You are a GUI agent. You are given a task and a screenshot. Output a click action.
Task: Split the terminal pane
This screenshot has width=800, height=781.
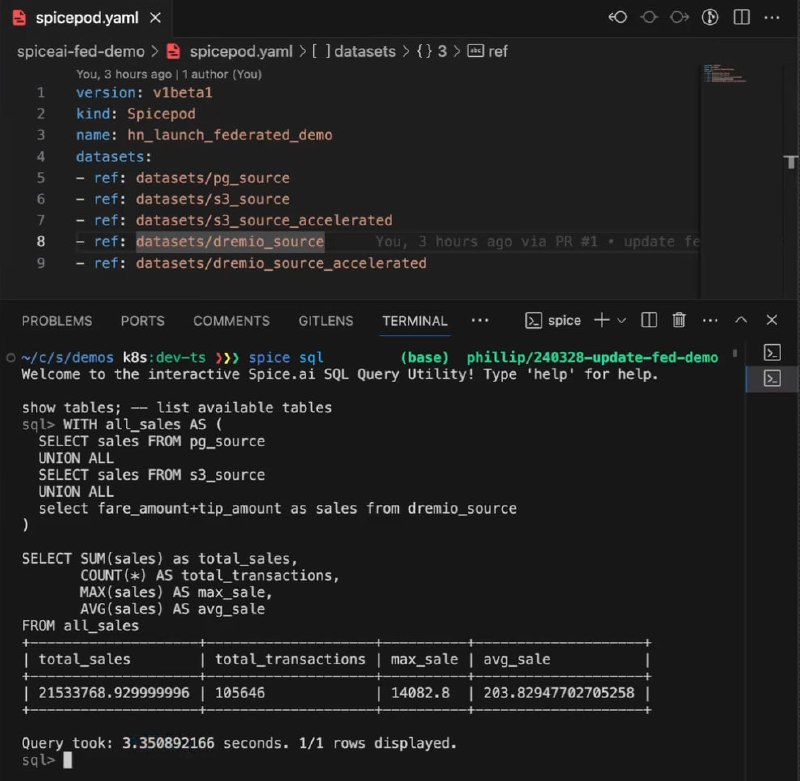(x=649, y=320)
